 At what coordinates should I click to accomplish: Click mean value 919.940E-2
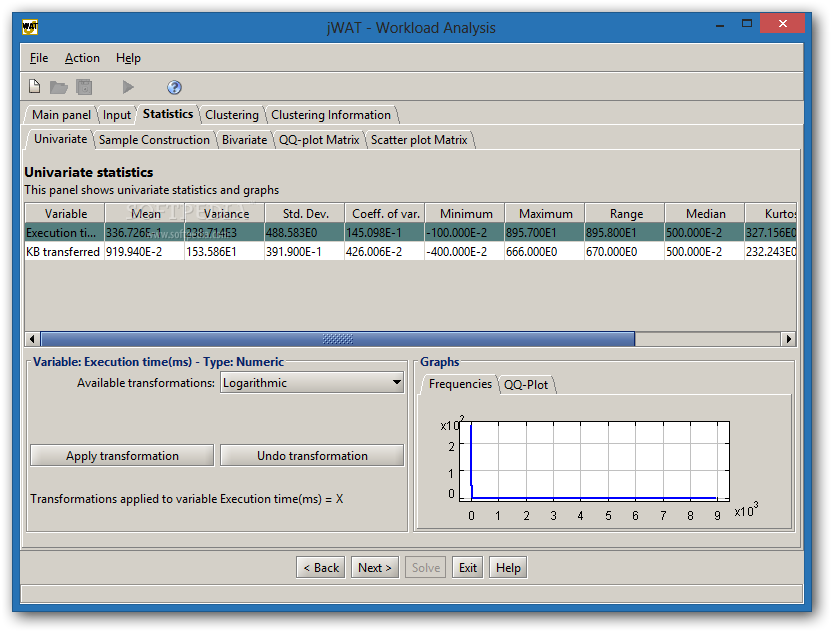point(134,252)
